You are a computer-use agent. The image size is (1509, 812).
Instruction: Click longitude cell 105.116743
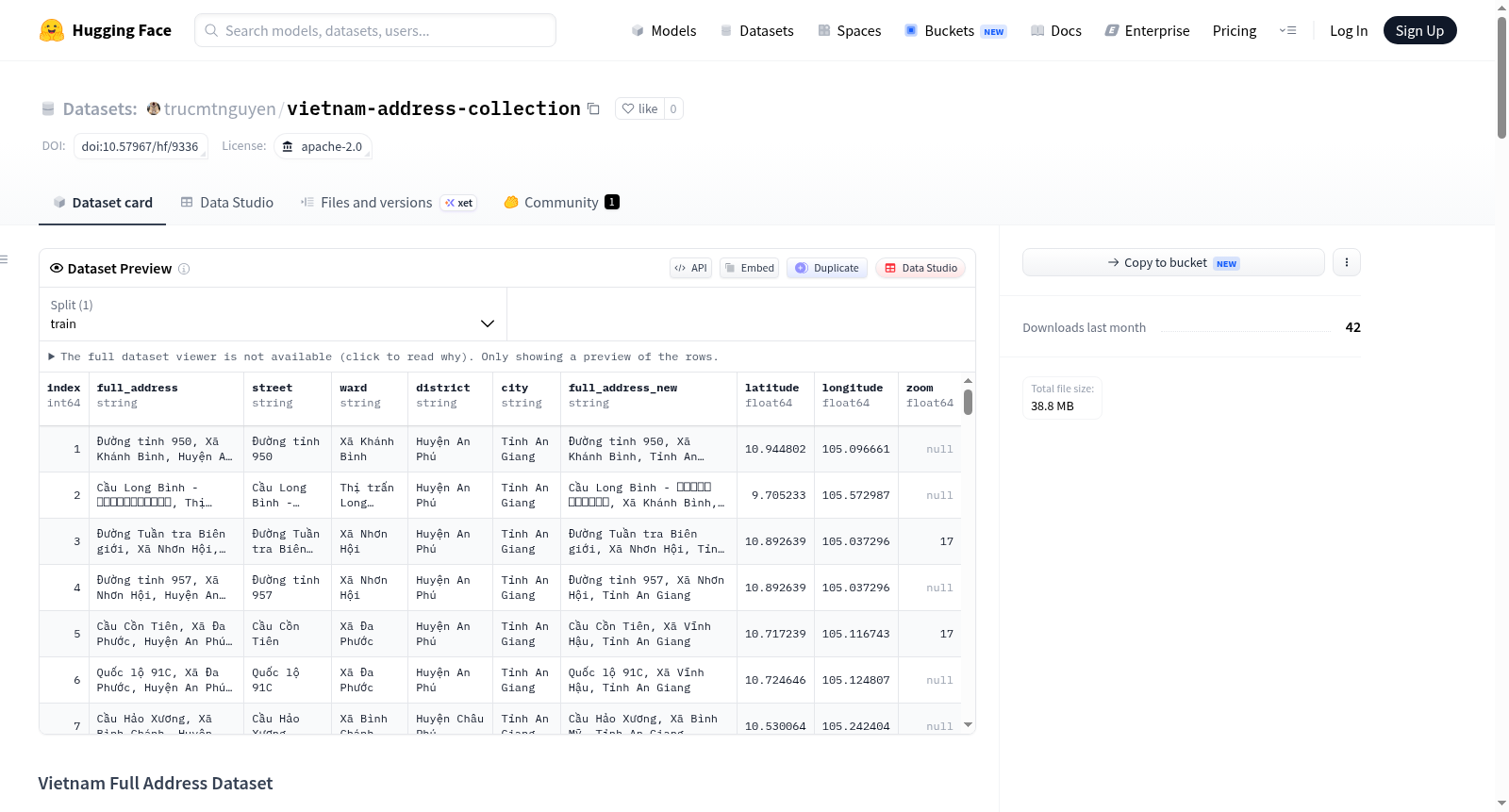(x=856, y=634)
